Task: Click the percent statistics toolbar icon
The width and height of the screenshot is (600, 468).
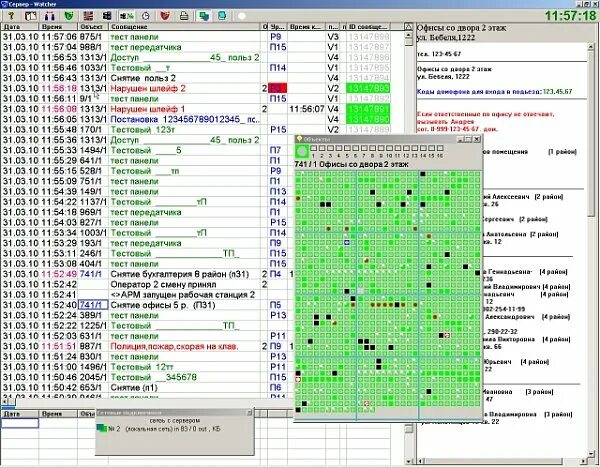Action: (126, 16)
